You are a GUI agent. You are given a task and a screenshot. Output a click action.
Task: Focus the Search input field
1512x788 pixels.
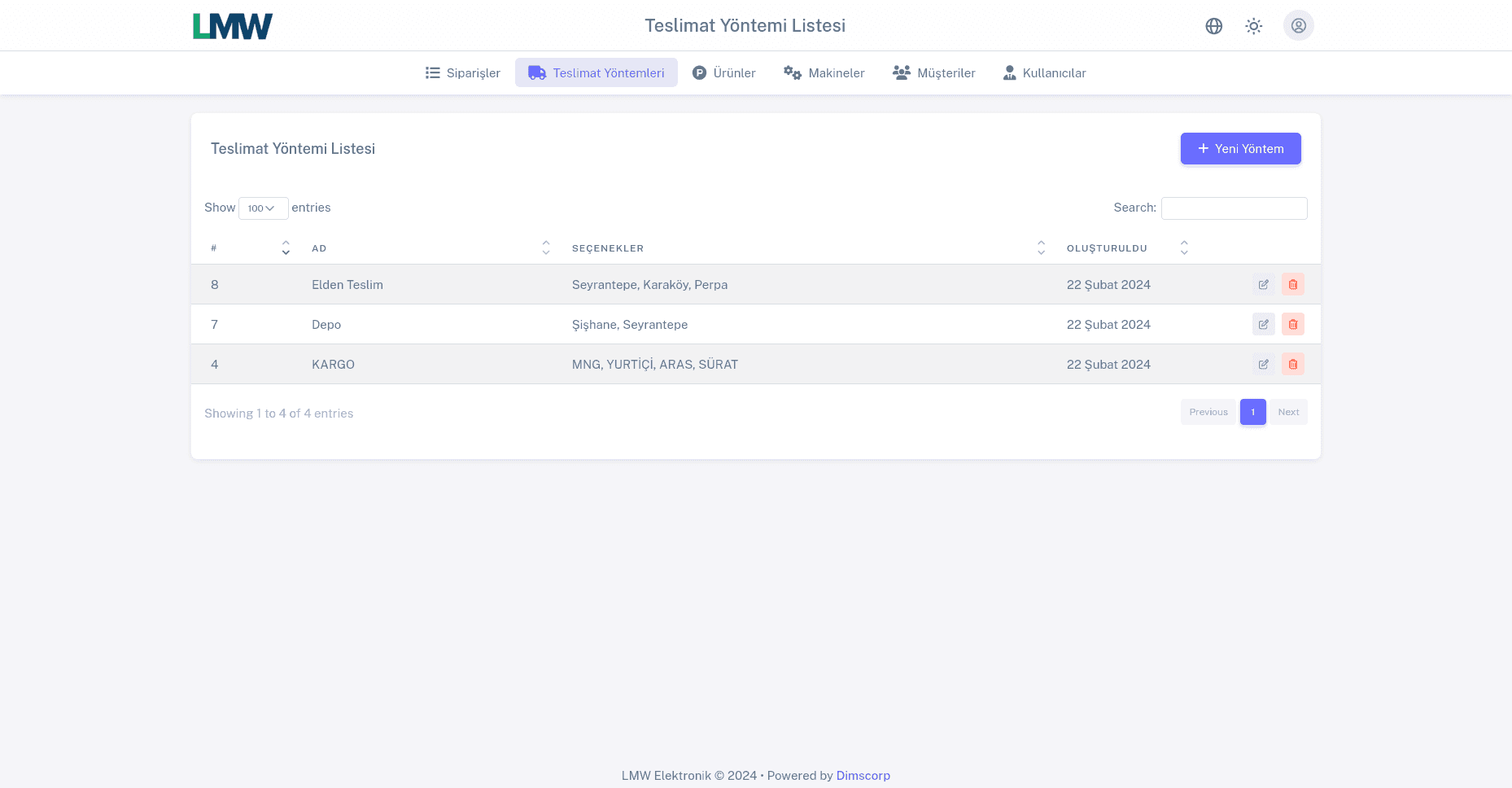1234,208
